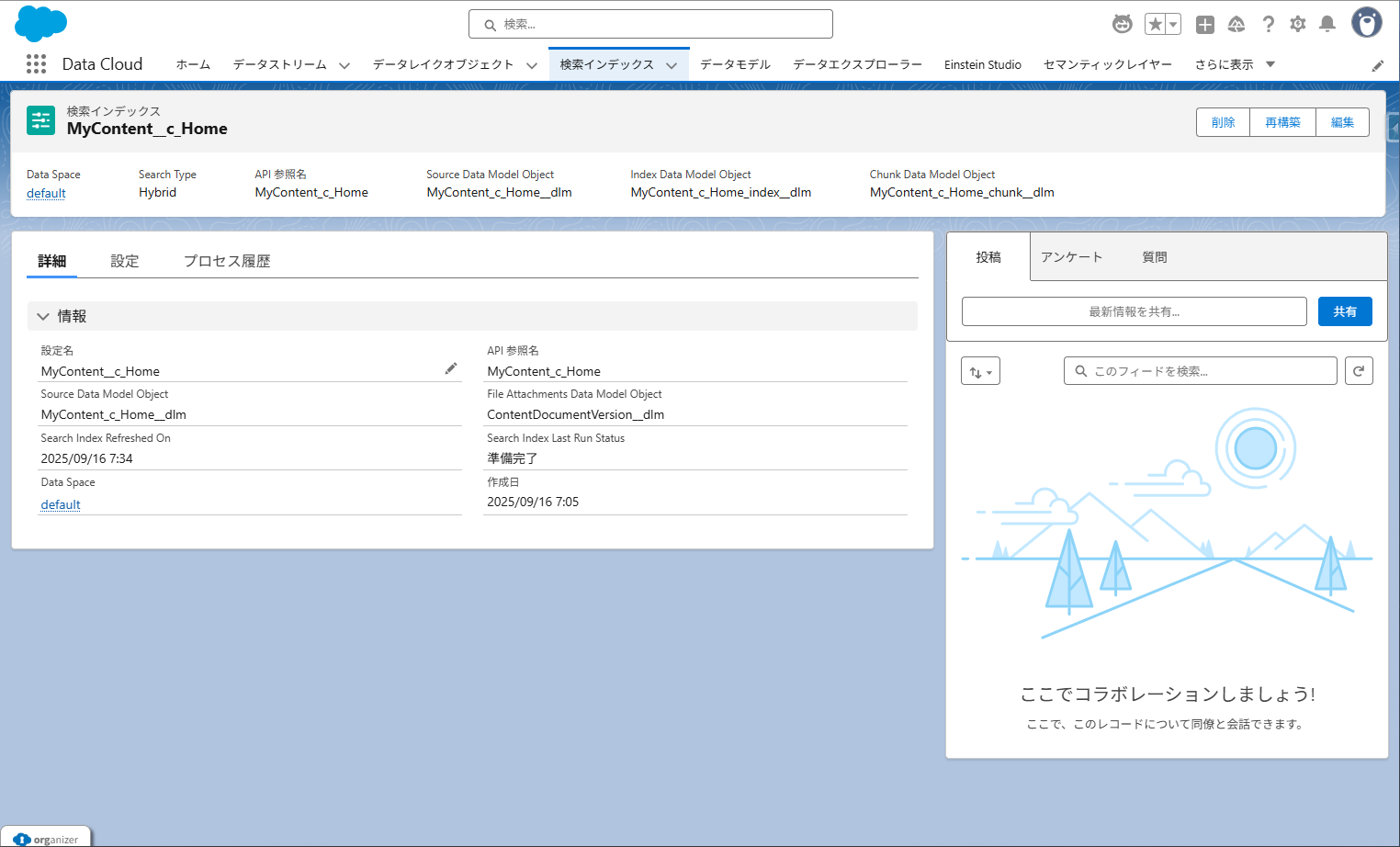Click the global 検索 search field
Screen dimensions: 1400x847
click(650, 25)
